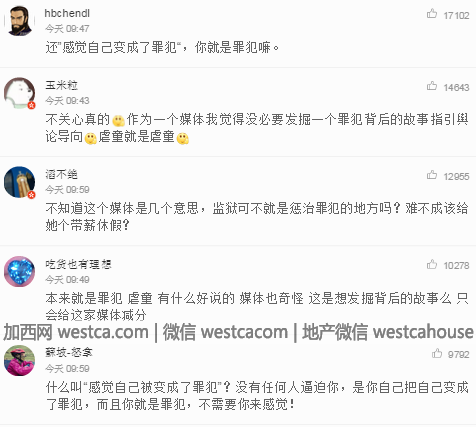Open the pink cyclist avatar
This screenshot has width=476, height=427.
[x=19, y=360]
